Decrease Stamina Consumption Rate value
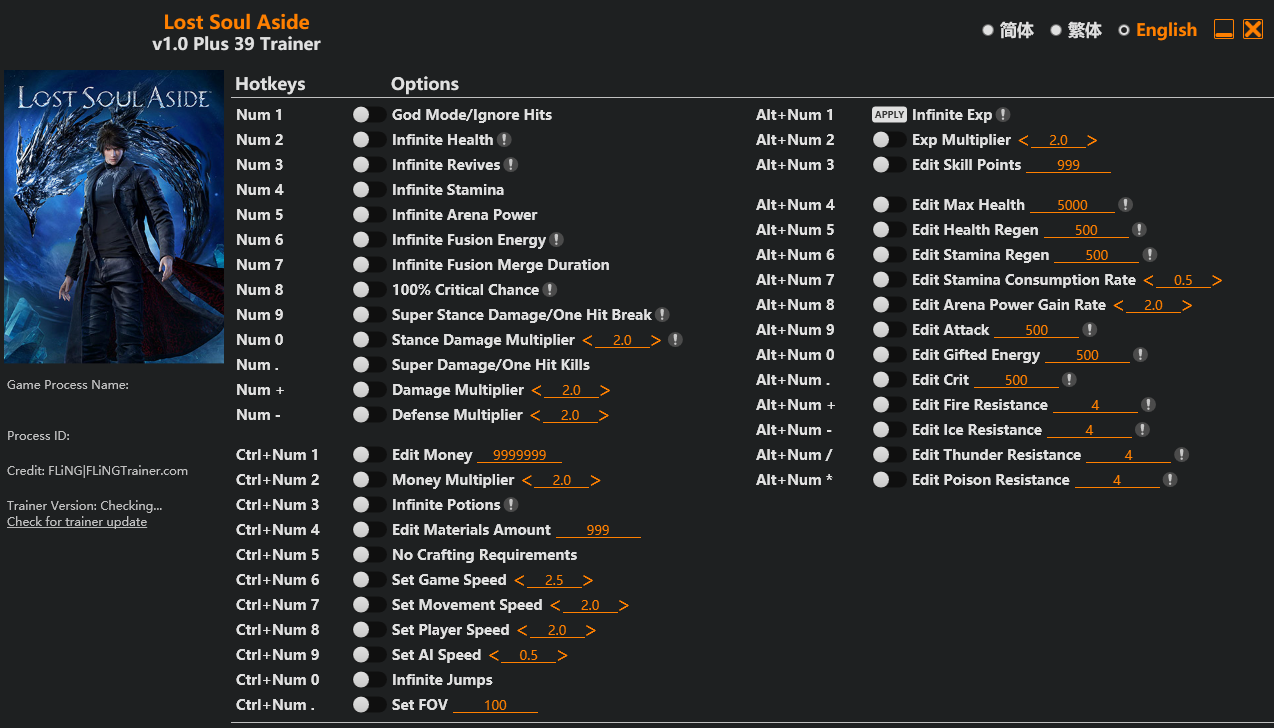 click(1148, 281)
